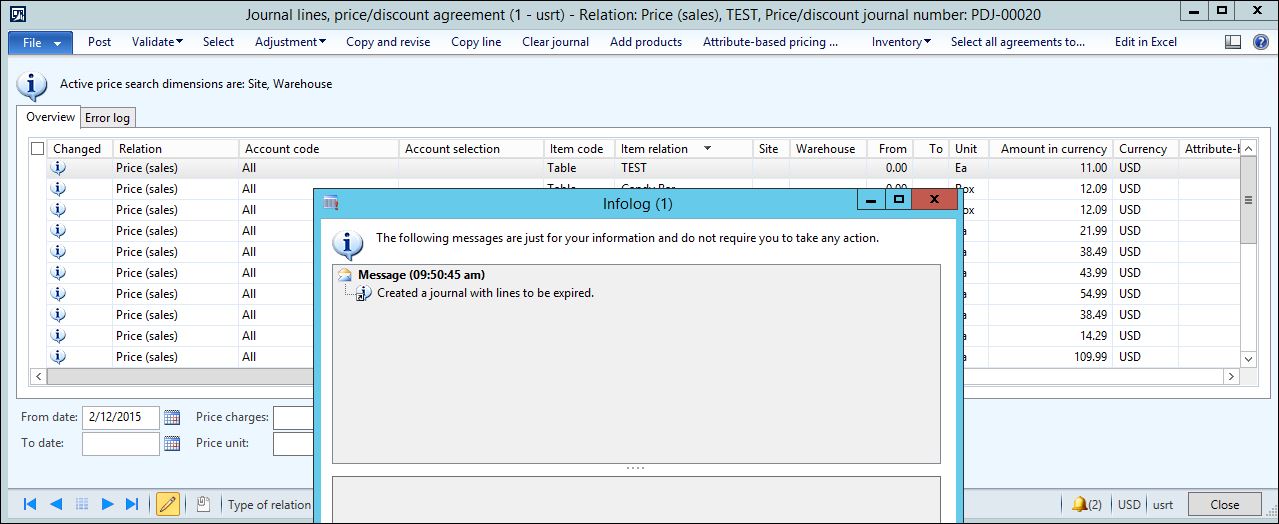Expand the Adjustment dropdown
Image resolution: width=1279 pixels, height=524 pixels.
tap(290, 42)
